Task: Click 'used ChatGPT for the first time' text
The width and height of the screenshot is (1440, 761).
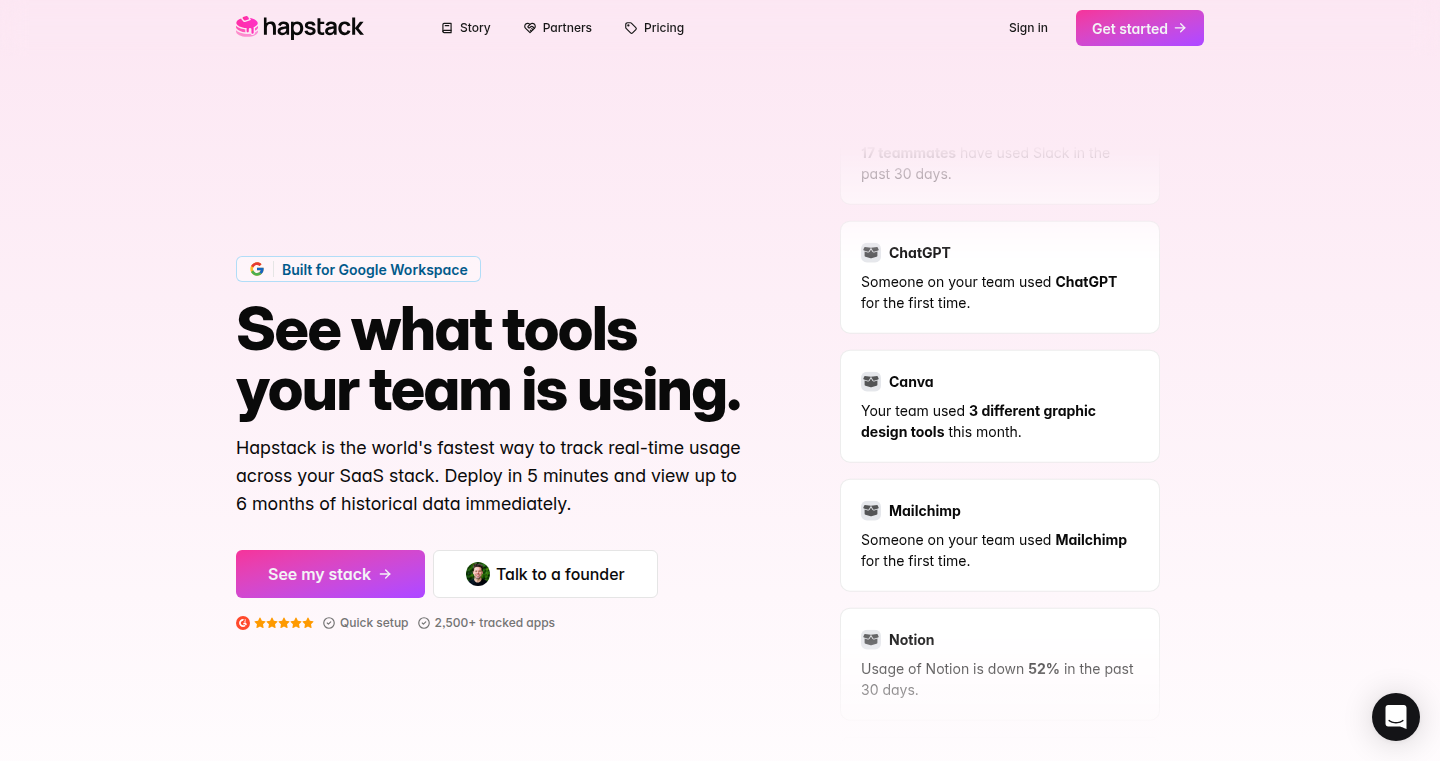Action: [989, 293]
